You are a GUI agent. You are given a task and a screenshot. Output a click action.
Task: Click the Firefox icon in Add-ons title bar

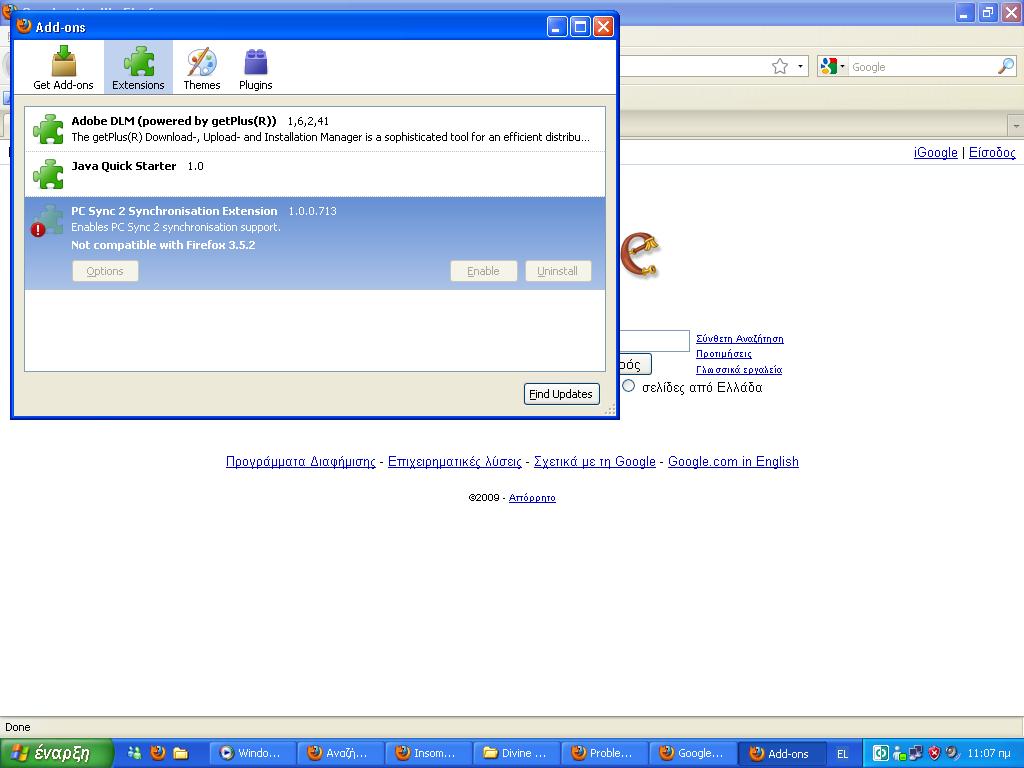(24, 26)
